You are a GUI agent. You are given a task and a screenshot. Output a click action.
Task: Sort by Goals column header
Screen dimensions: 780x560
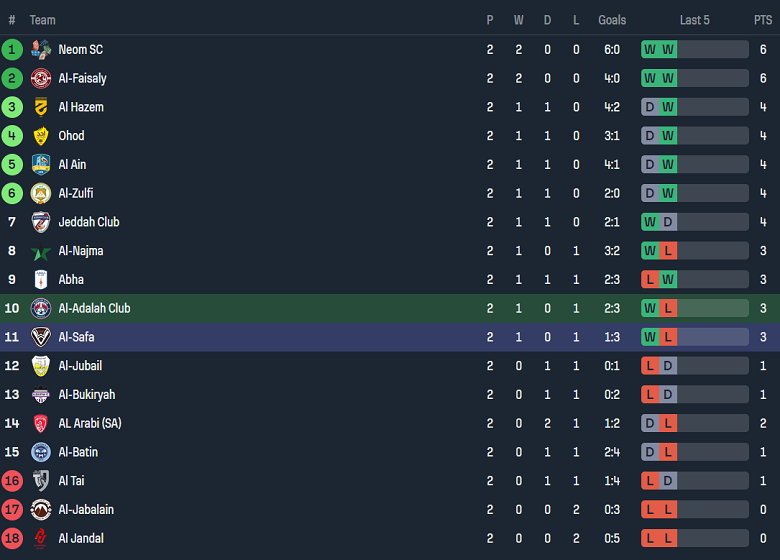pyautogui.click(x=612, y=20)
